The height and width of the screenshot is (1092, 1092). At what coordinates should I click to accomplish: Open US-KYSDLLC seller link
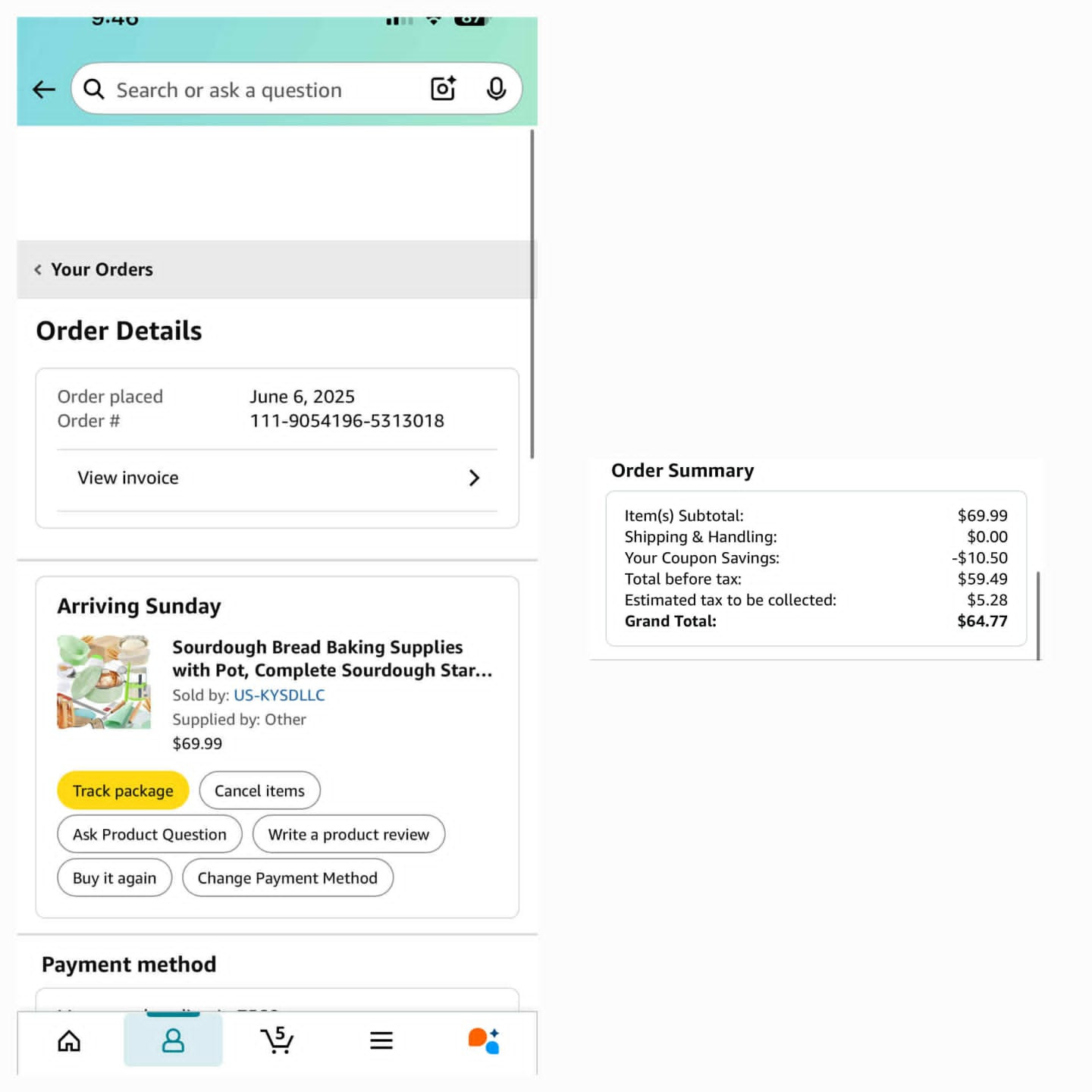pyautogui.click(x=279, y=695)
